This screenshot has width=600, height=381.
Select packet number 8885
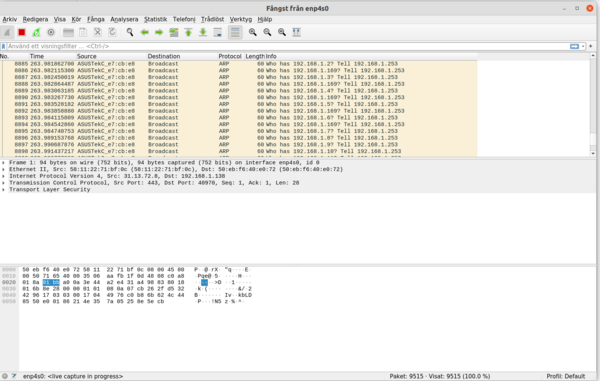coord(239,64)
